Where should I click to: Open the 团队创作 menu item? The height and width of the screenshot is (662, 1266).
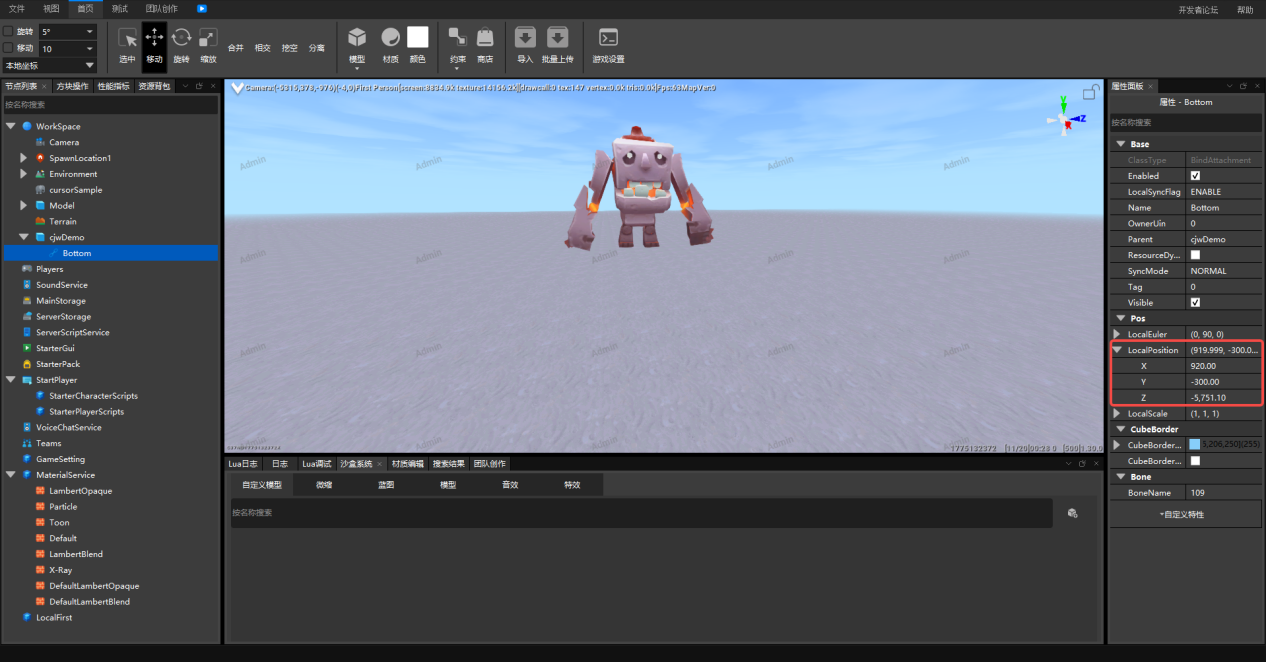click(x=162, y=8)
